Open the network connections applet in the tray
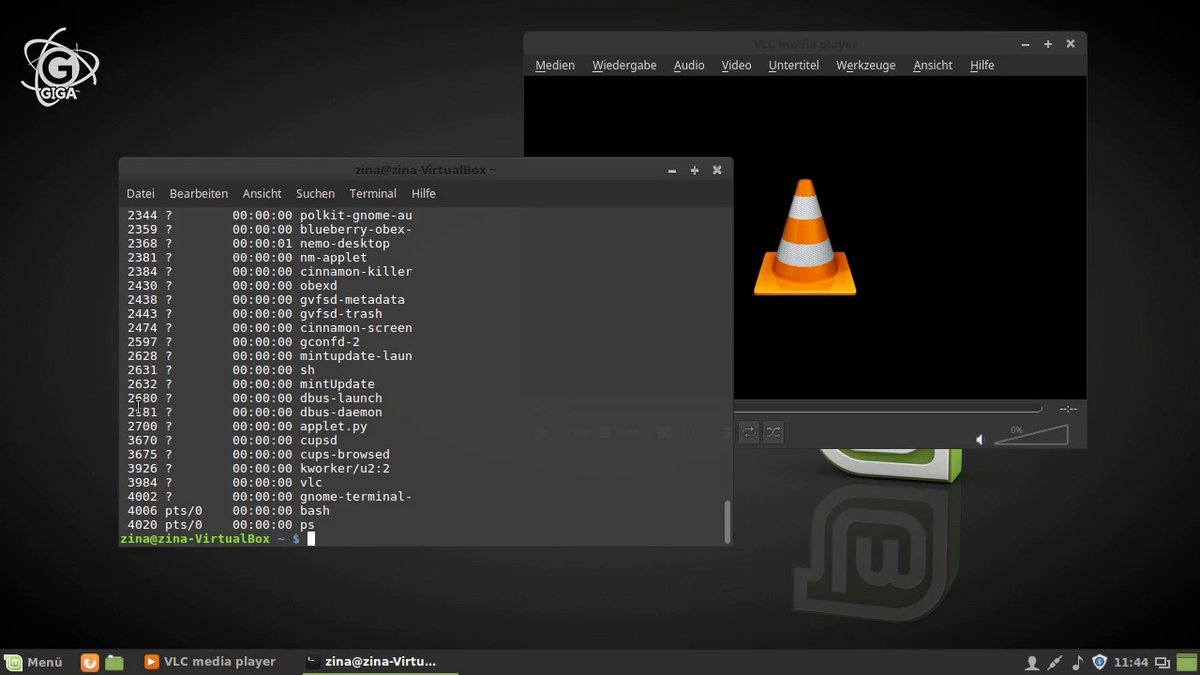This screenshot has width=1200, height=675. 1055,662
